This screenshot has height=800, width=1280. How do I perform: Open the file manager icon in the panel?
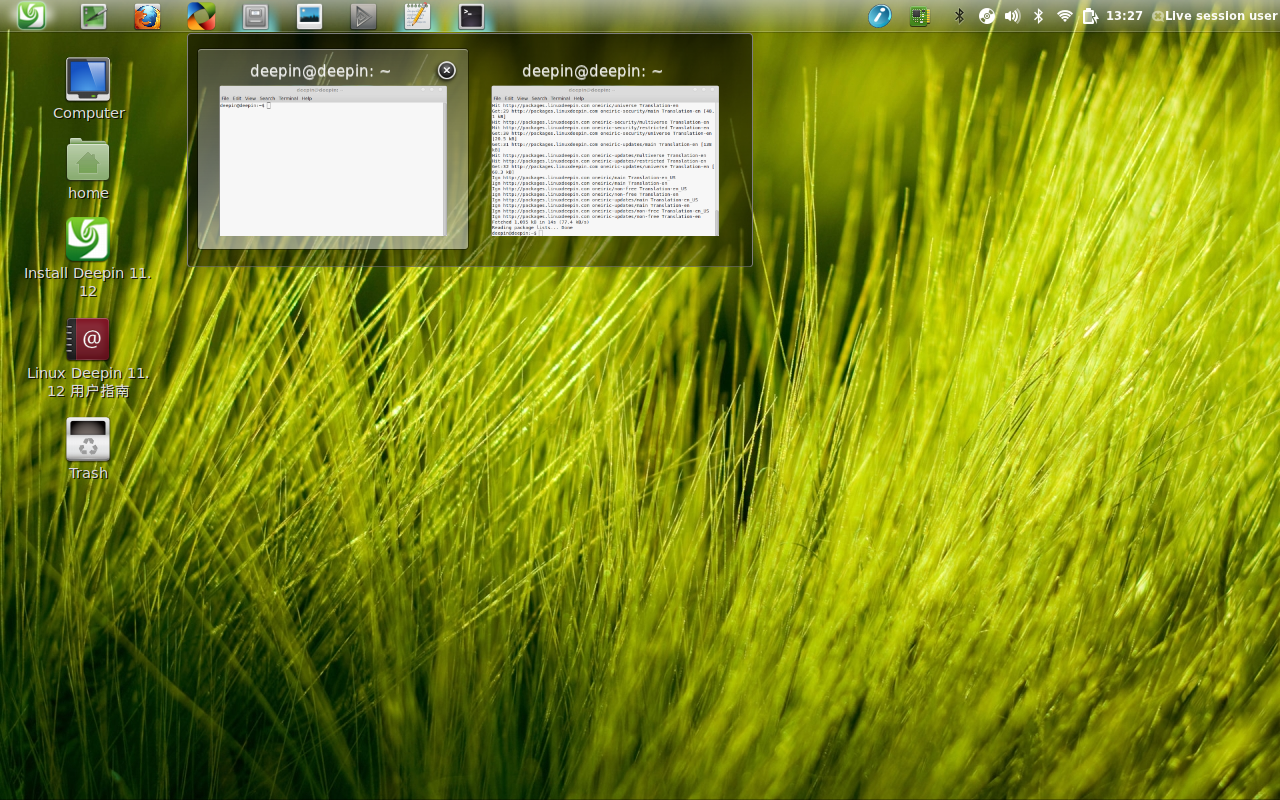pyautogui.click(x=254, y=15)
